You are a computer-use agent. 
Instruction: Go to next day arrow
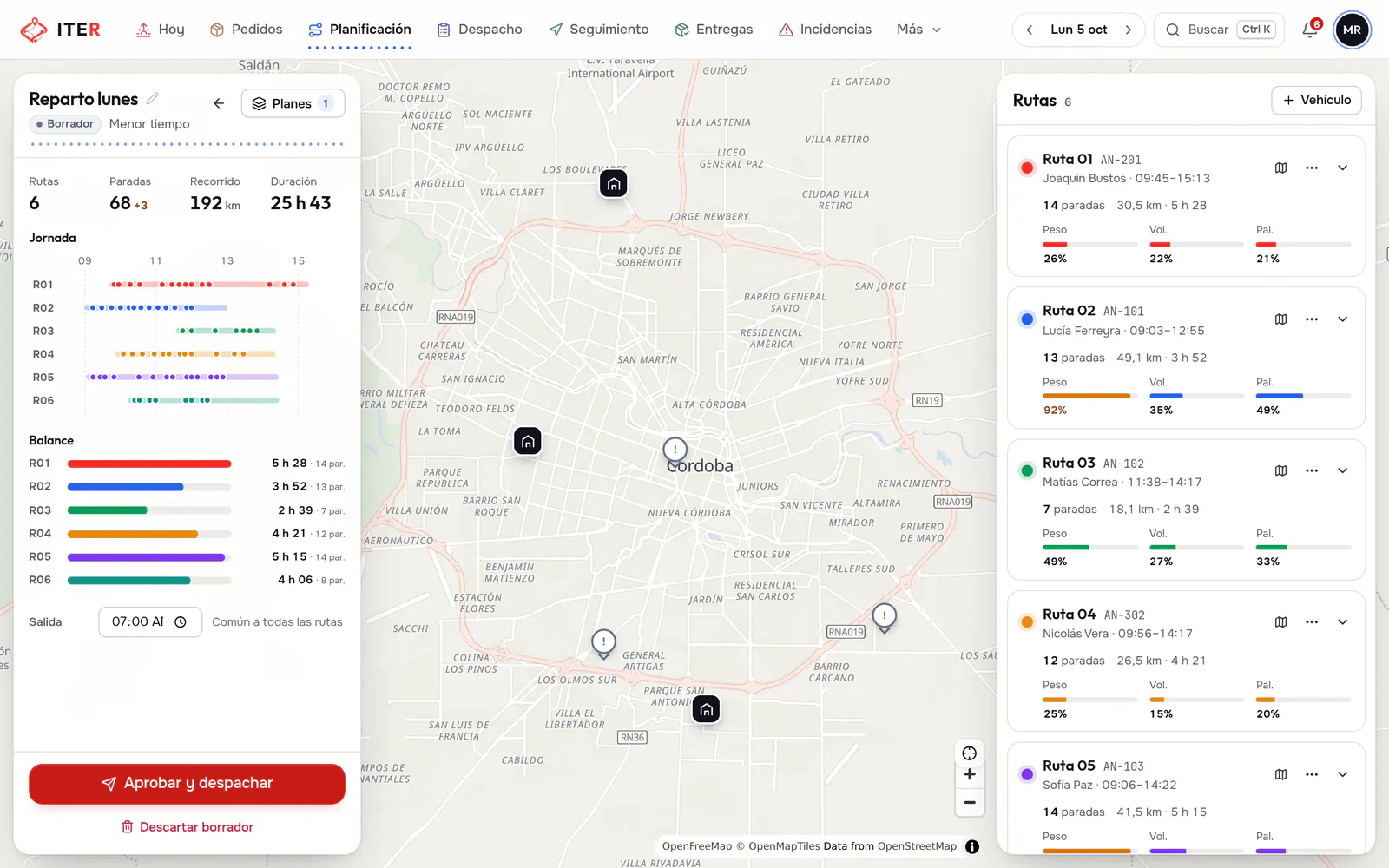point(1129,30)
